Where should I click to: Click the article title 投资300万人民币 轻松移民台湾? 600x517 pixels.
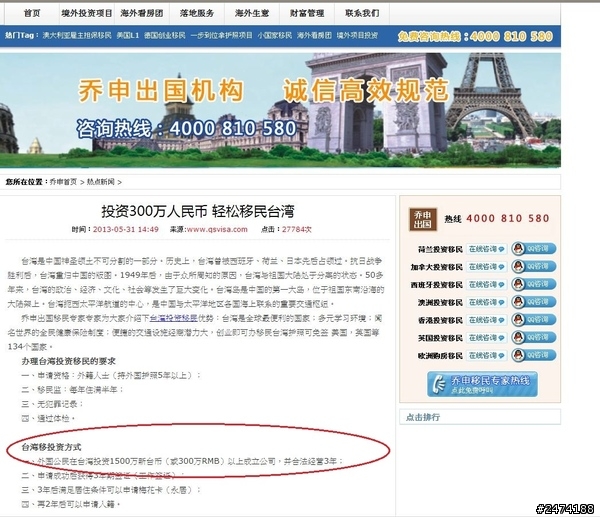point(198,211)
